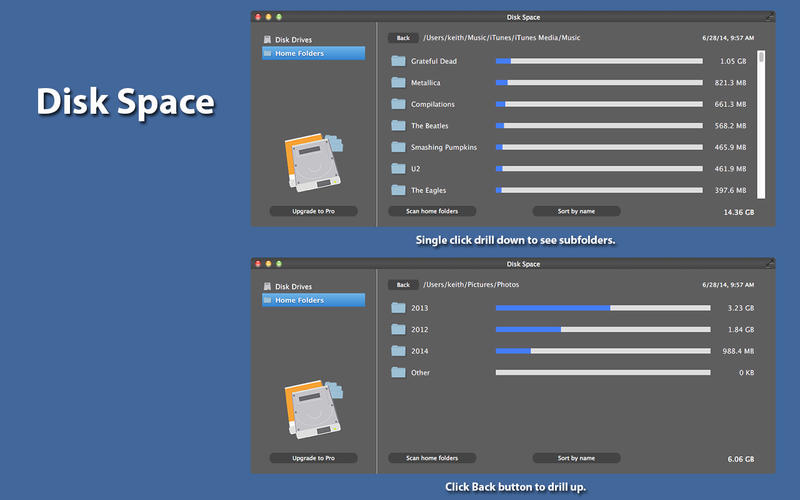This screenshot has height=500, width=800.
Task: Click the 14.36 GB total size
Action: tap(738, 212)
